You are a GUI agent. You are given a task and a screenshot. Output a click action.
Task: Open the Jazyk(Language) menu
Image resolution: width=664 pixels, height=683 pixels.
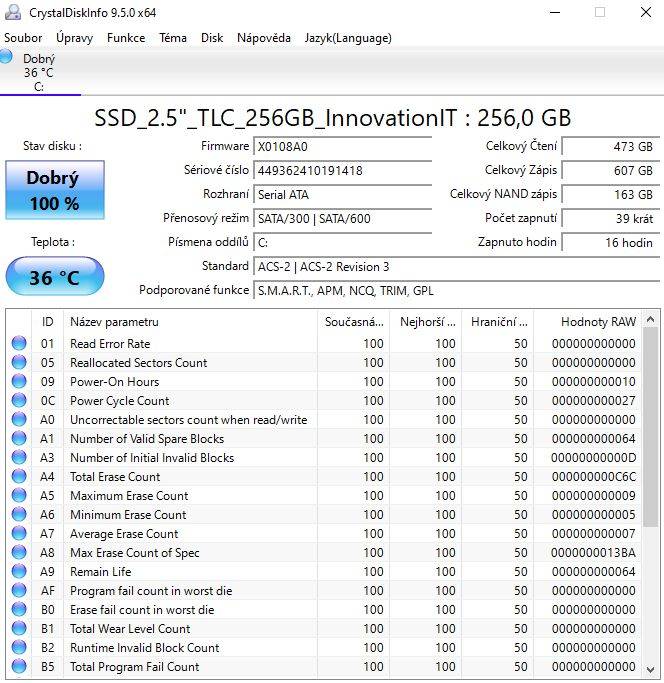[x=348, y=38]
